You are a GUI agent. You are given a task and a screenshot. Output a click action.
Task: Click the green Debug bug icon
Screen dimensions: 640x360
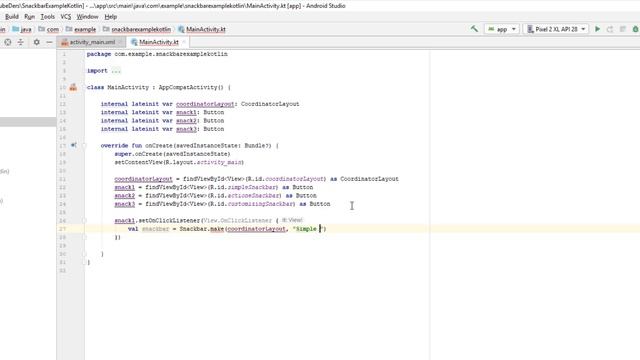click(635, 29)
